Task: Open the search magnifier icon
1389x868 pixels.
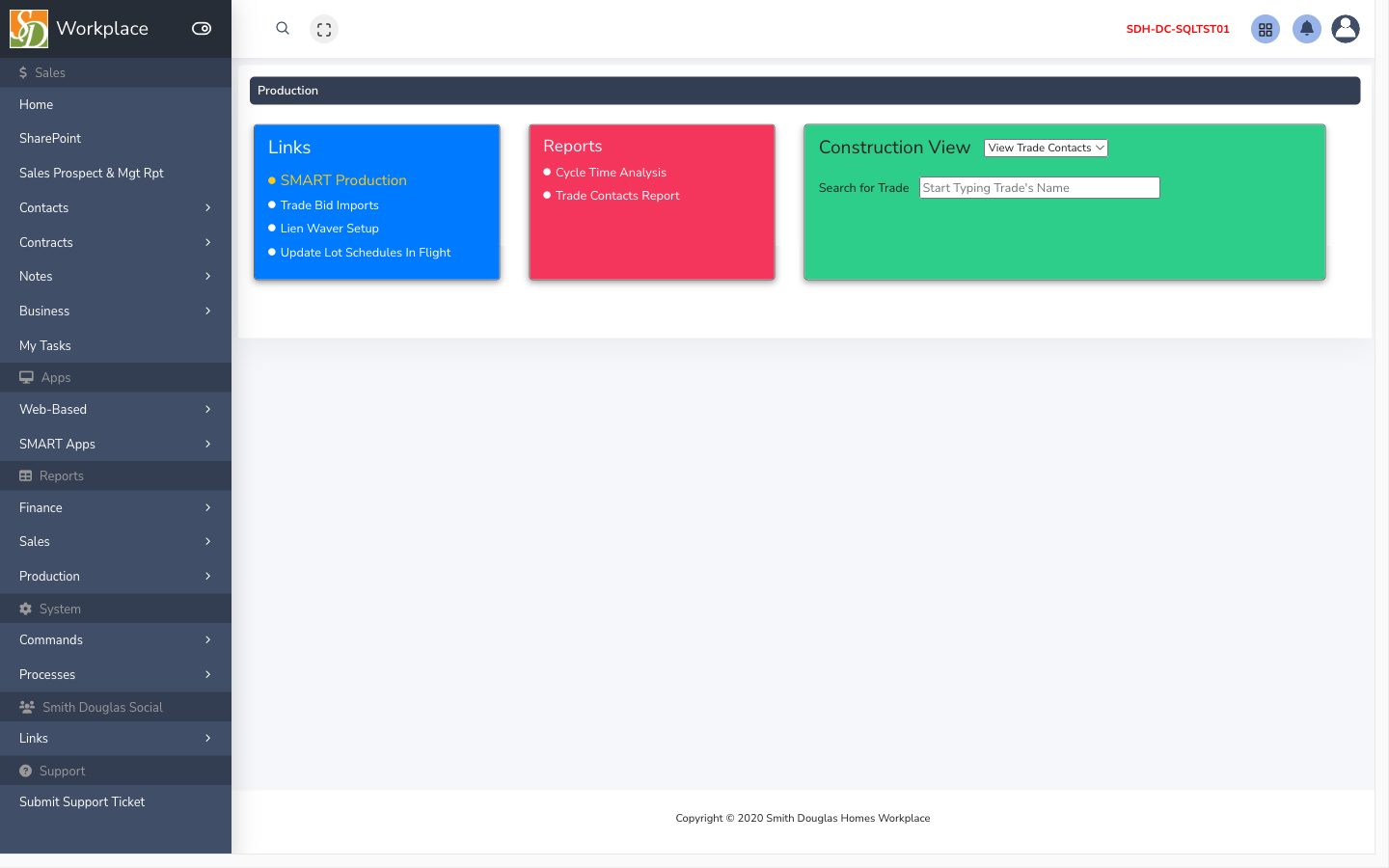Action: tap(283, 29)
